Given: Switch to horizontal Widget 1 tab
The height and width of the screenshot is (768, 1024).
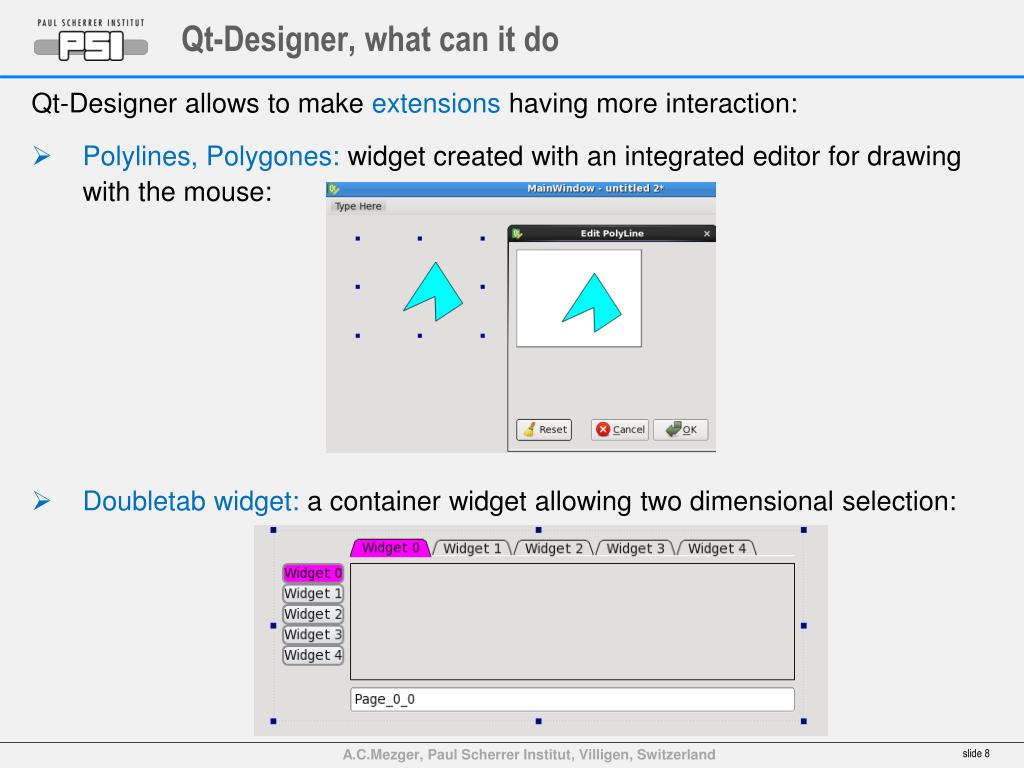Looking at the screenshot, I should point(472,549).
